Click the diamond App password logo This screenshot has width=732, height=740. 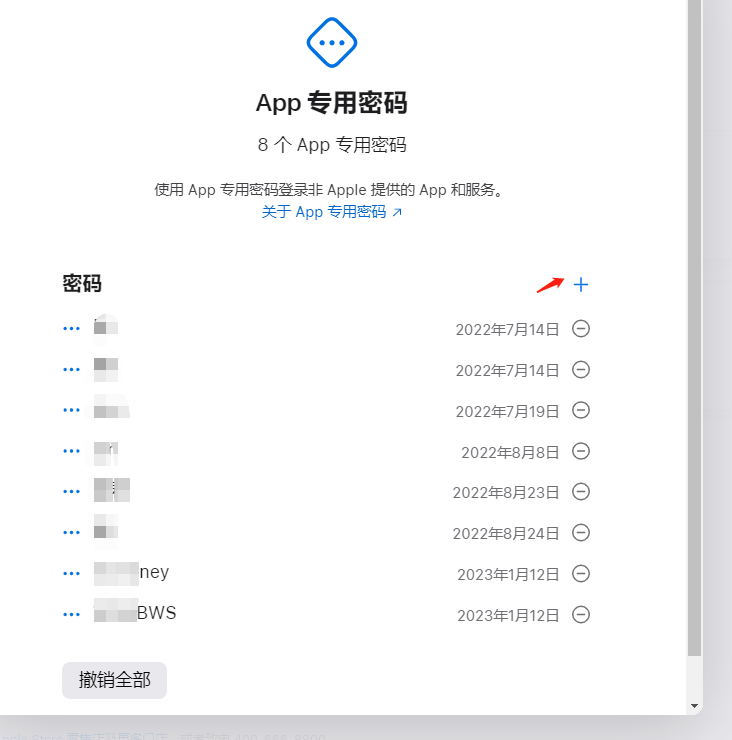(332, 42)
